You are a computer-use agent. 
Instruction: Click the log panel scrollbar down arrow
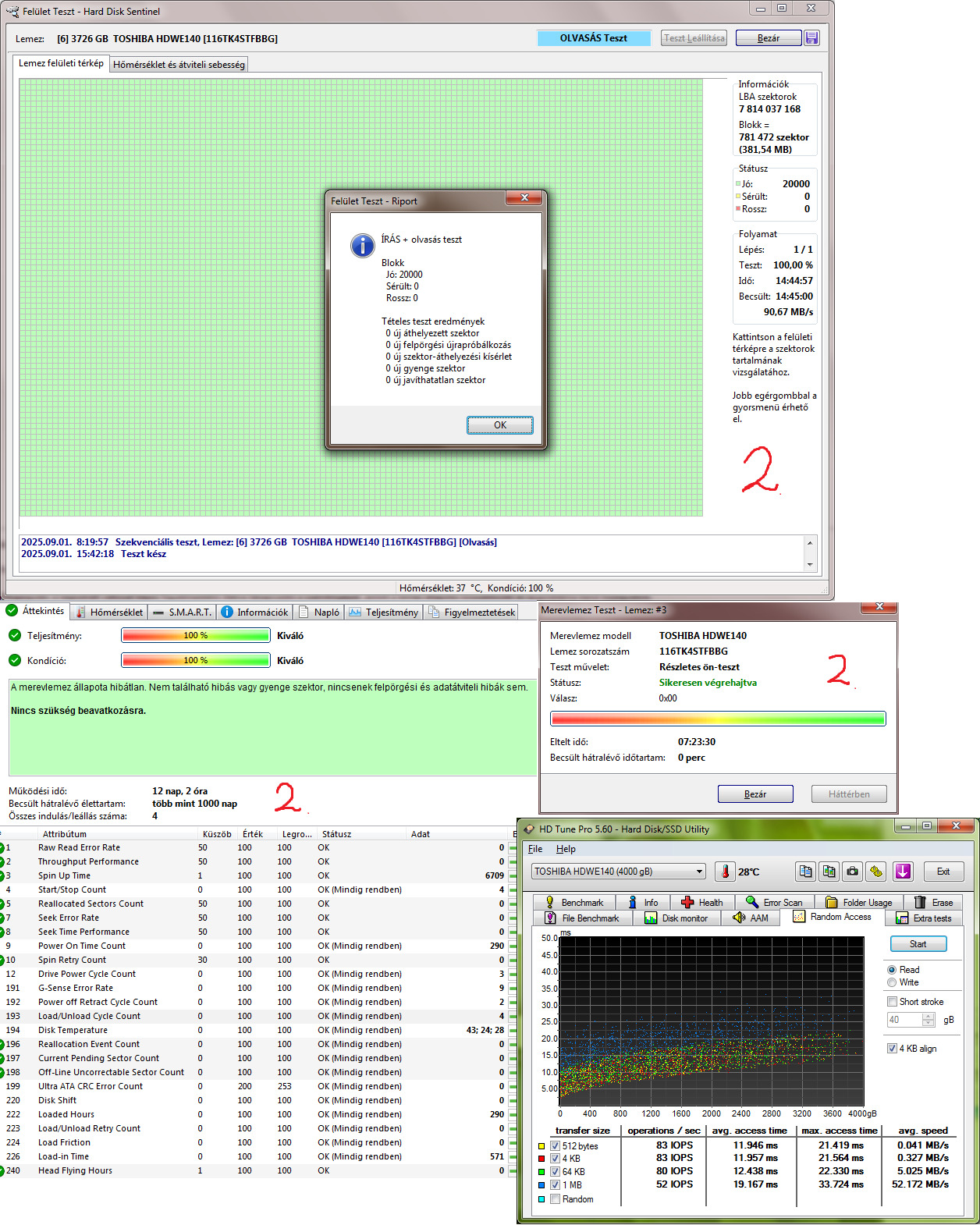coord(810,564)
